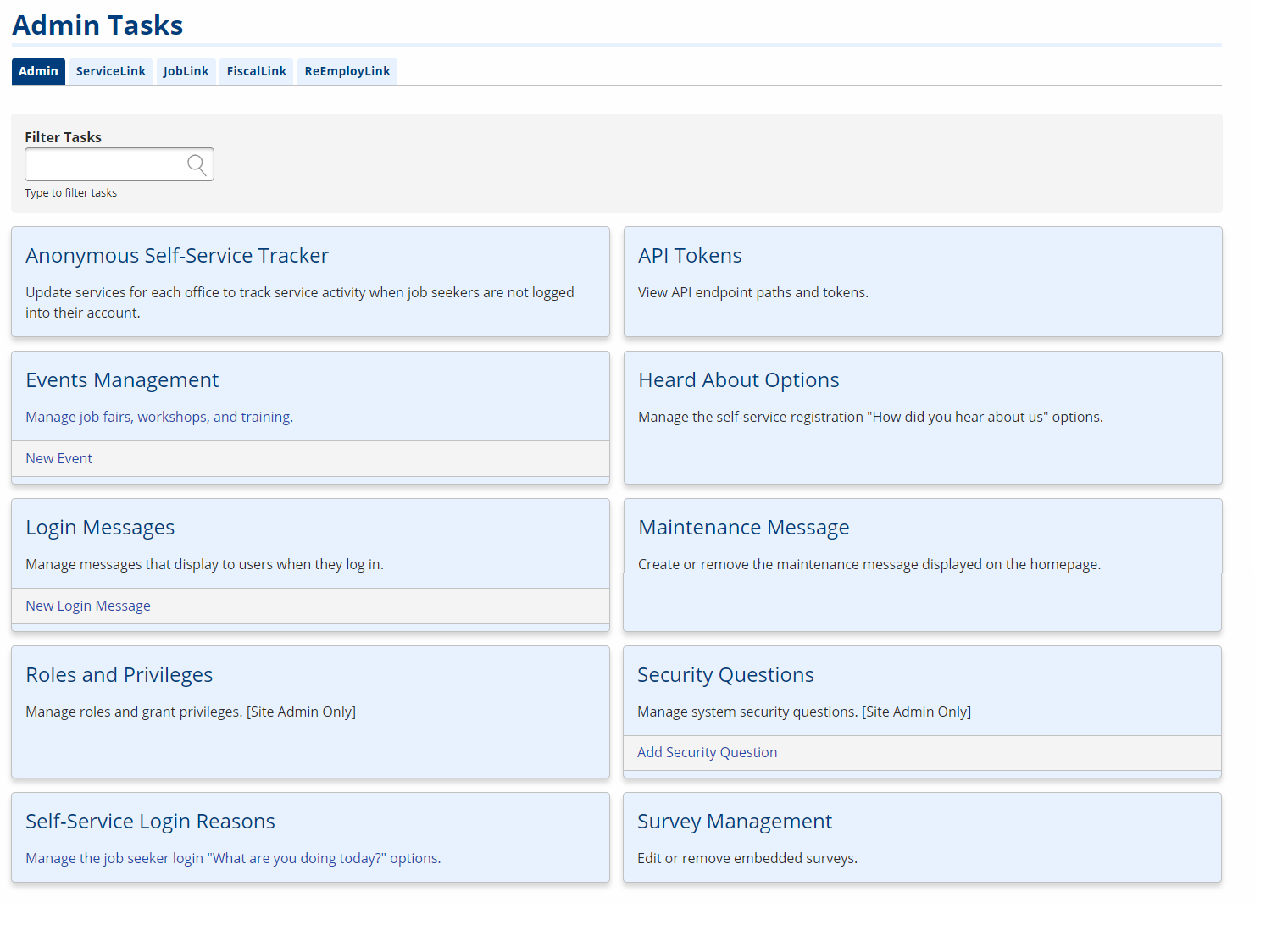Open the Maintenance Message card
The height and width of the screenshot is (947, 1288).
point(743,527)
